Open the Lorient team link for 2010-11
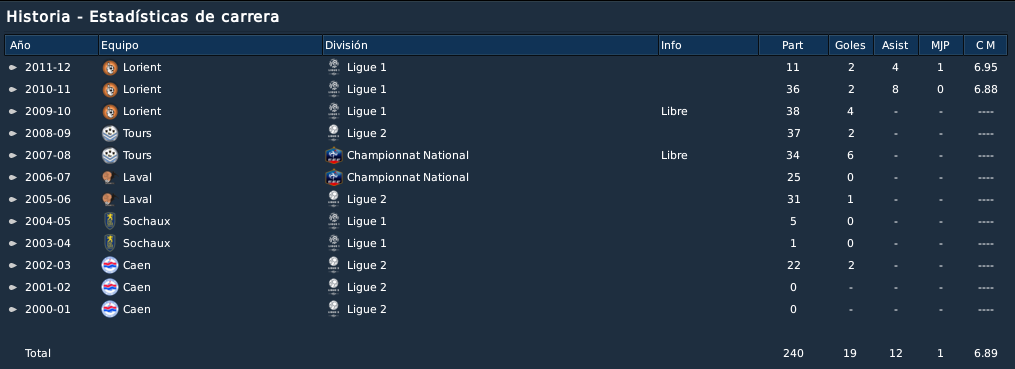The height and width of the screenshot is (369, 1015). click(142, 89)
